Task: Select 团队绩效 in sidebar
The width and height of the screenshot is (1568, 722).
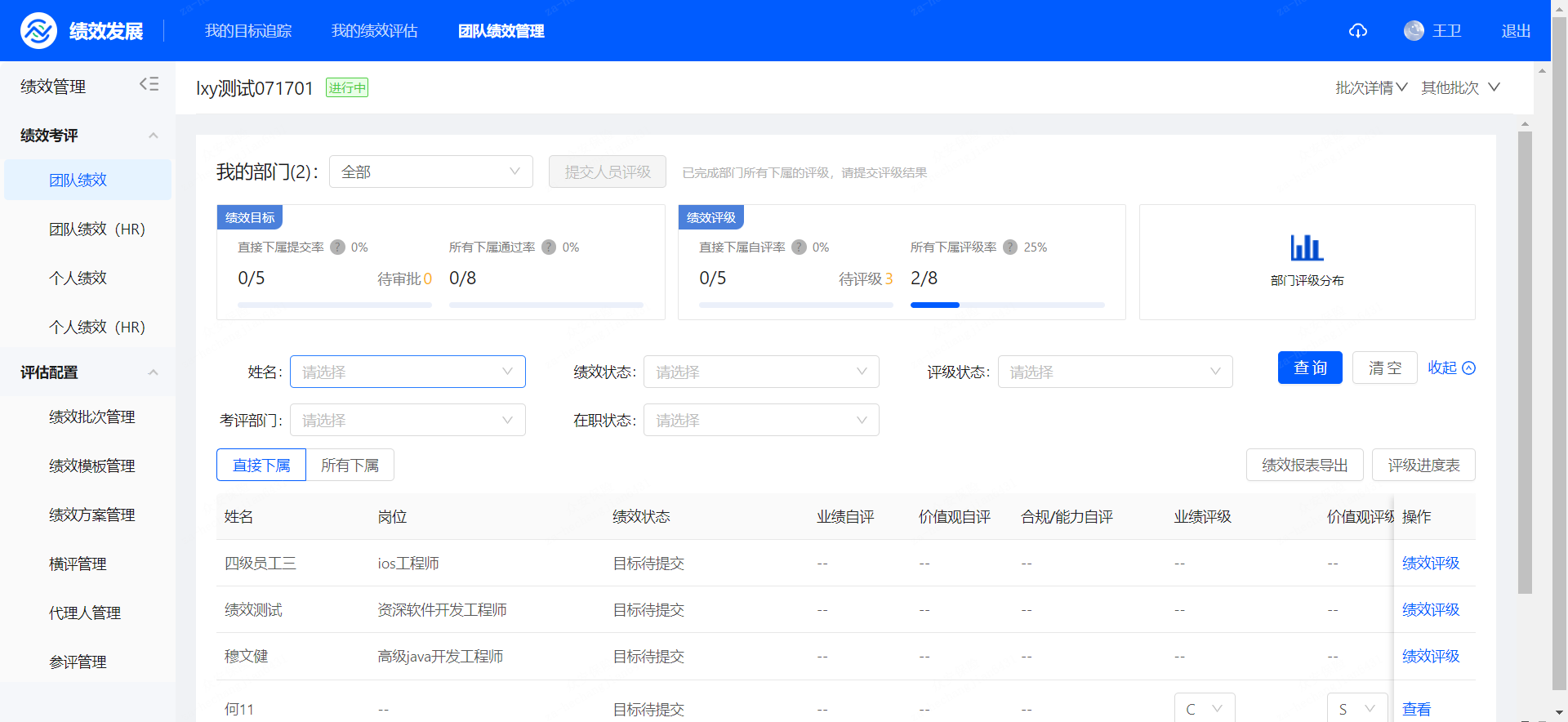Action: (x=87, y=180)
